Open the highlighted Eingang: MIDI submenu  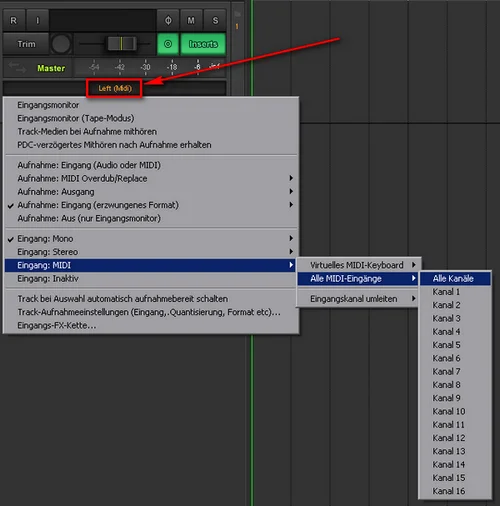[151, 265]
